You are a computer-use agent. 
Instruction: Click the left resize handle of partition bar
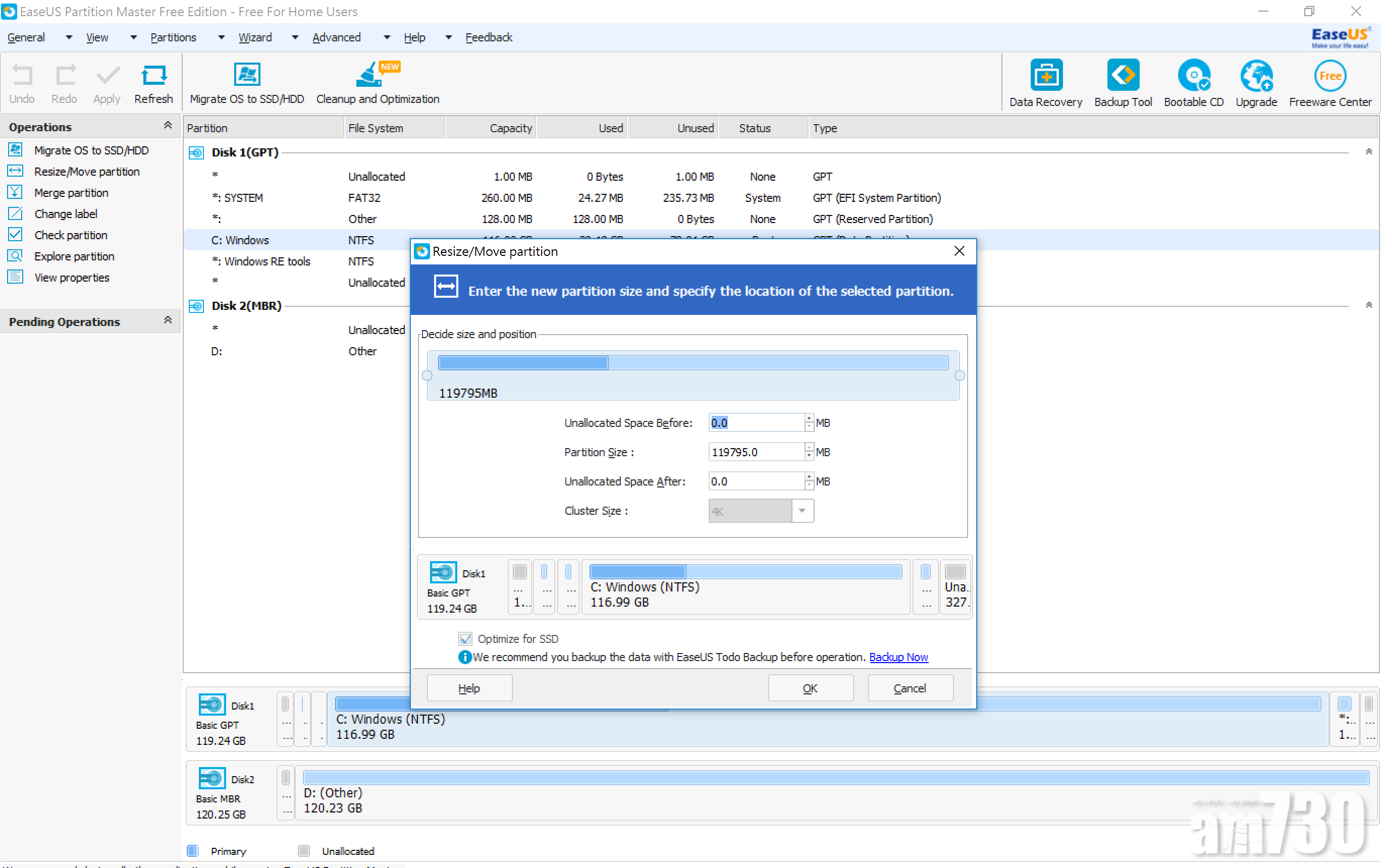tap(427, 375)
